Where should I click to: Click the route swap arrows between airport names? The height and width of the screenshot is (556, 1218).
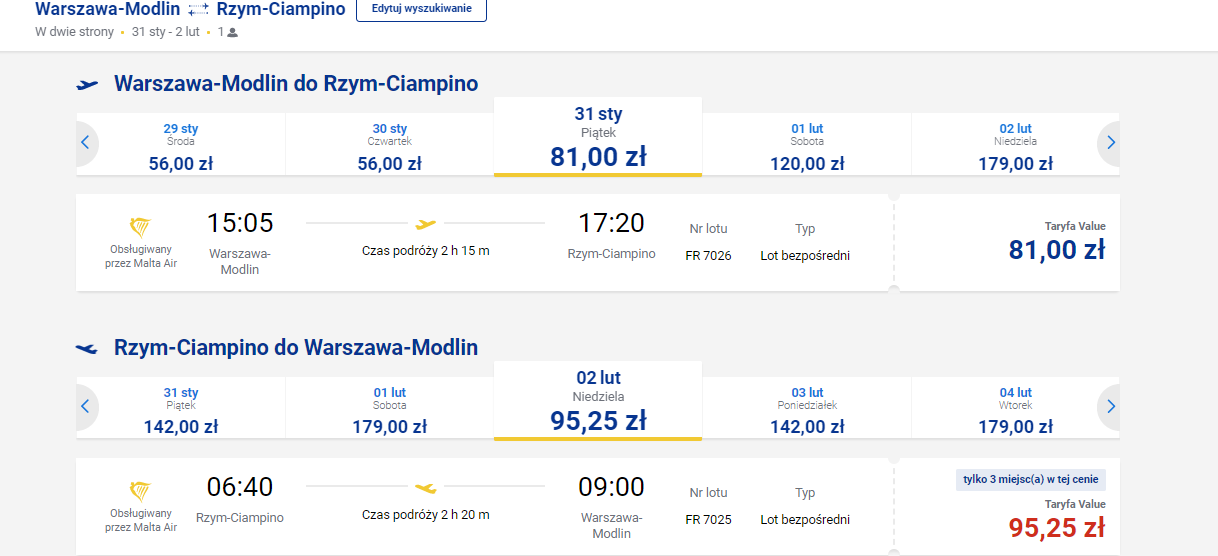point(199,10)
